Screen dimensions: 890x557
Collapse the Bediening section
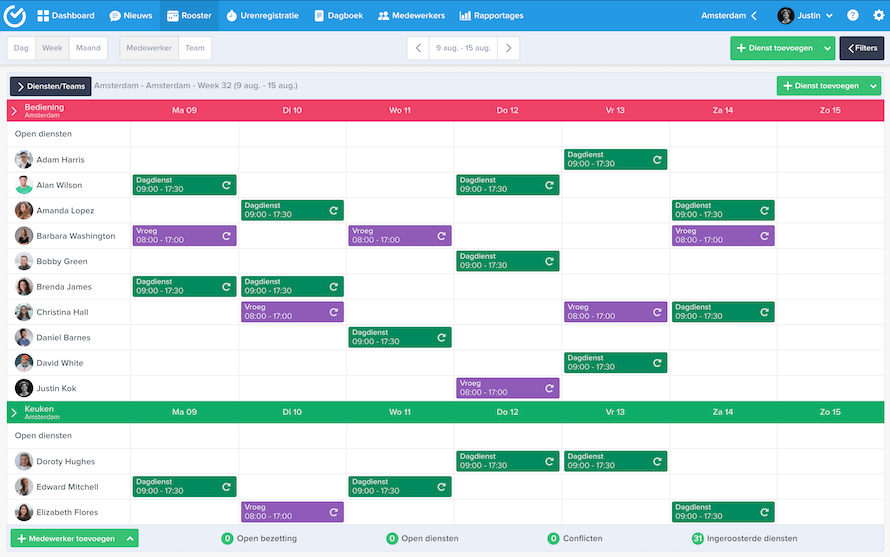coord(13,110)
